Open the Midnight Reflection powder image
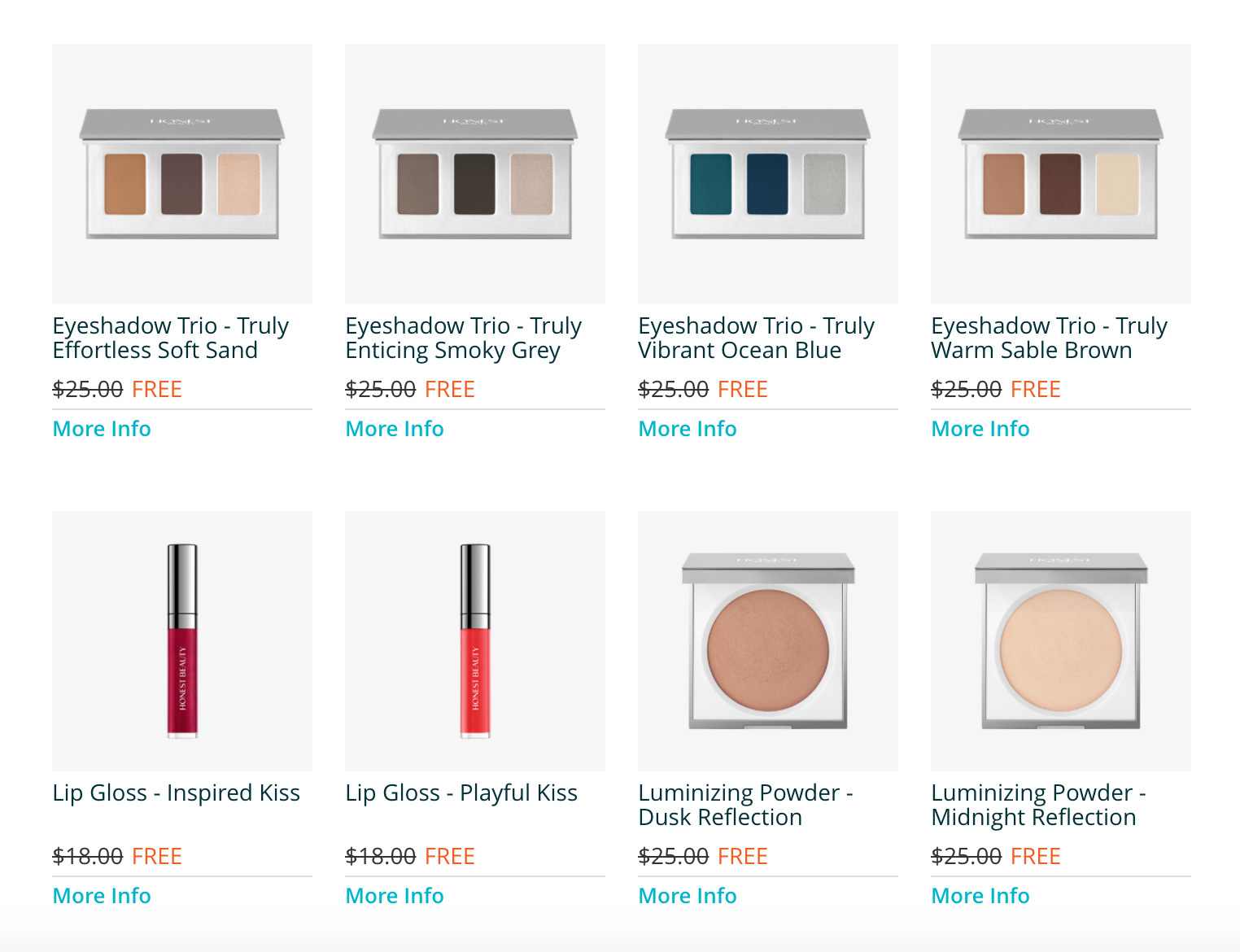1240x952 pixels. tap(1061, 641)
